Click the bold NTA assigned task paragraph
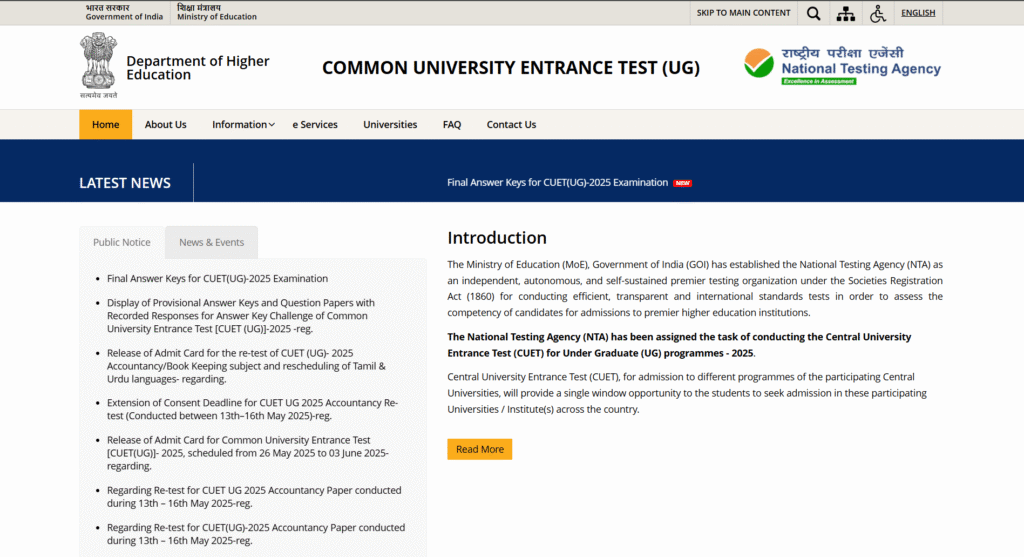This screenshot has width=1024, height=557. (679, 345)
